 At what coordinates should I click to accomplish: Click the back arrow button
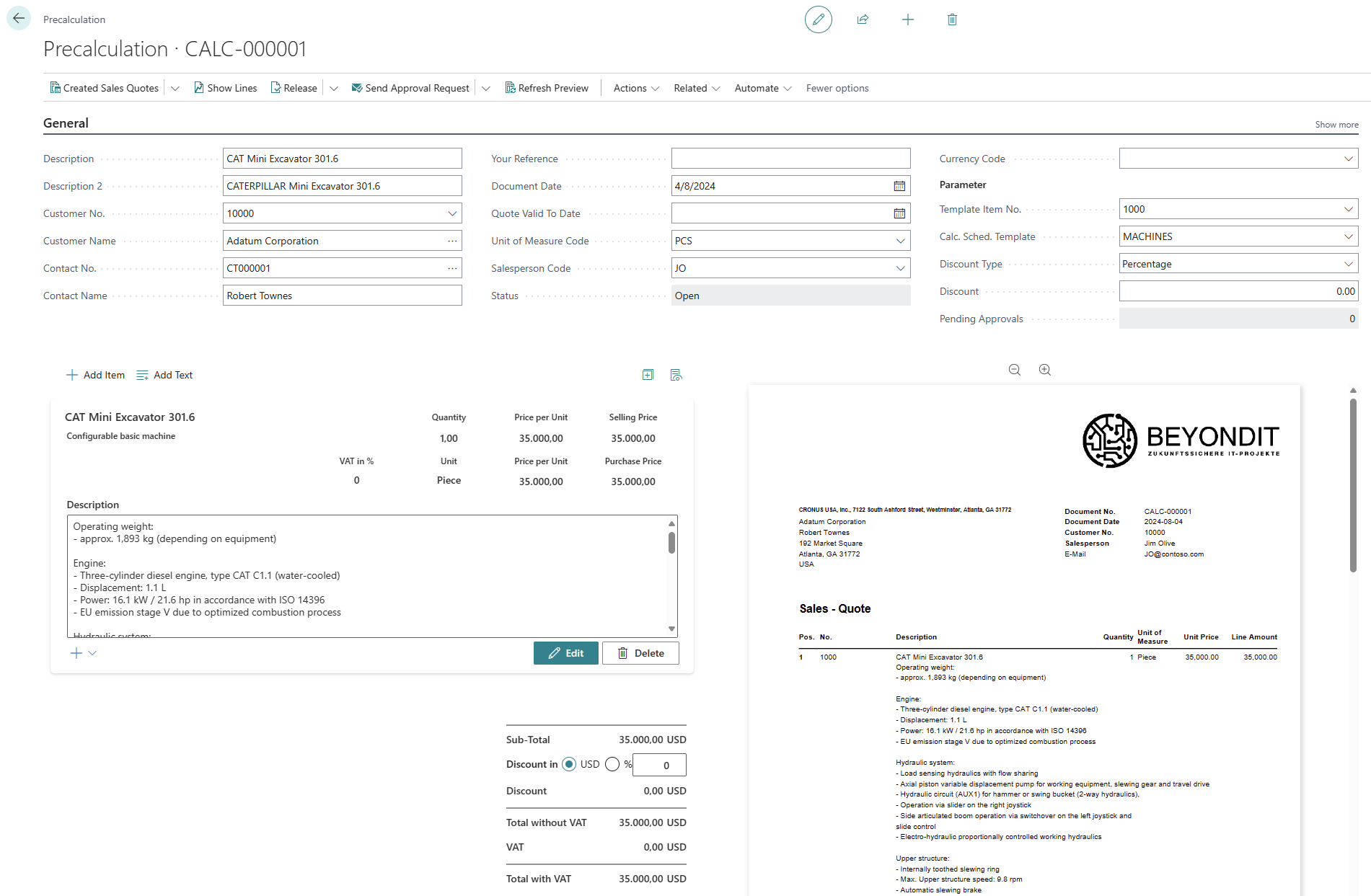pyautogui.click(x=19, y=19)
